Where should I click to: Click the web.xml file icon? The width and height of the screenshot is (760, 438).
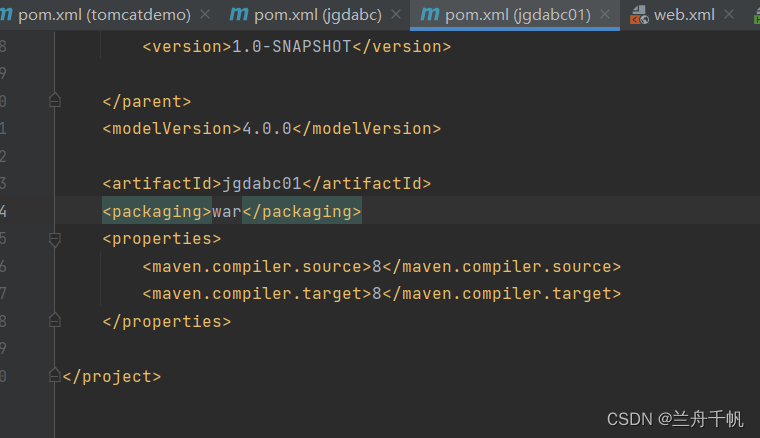639,15
